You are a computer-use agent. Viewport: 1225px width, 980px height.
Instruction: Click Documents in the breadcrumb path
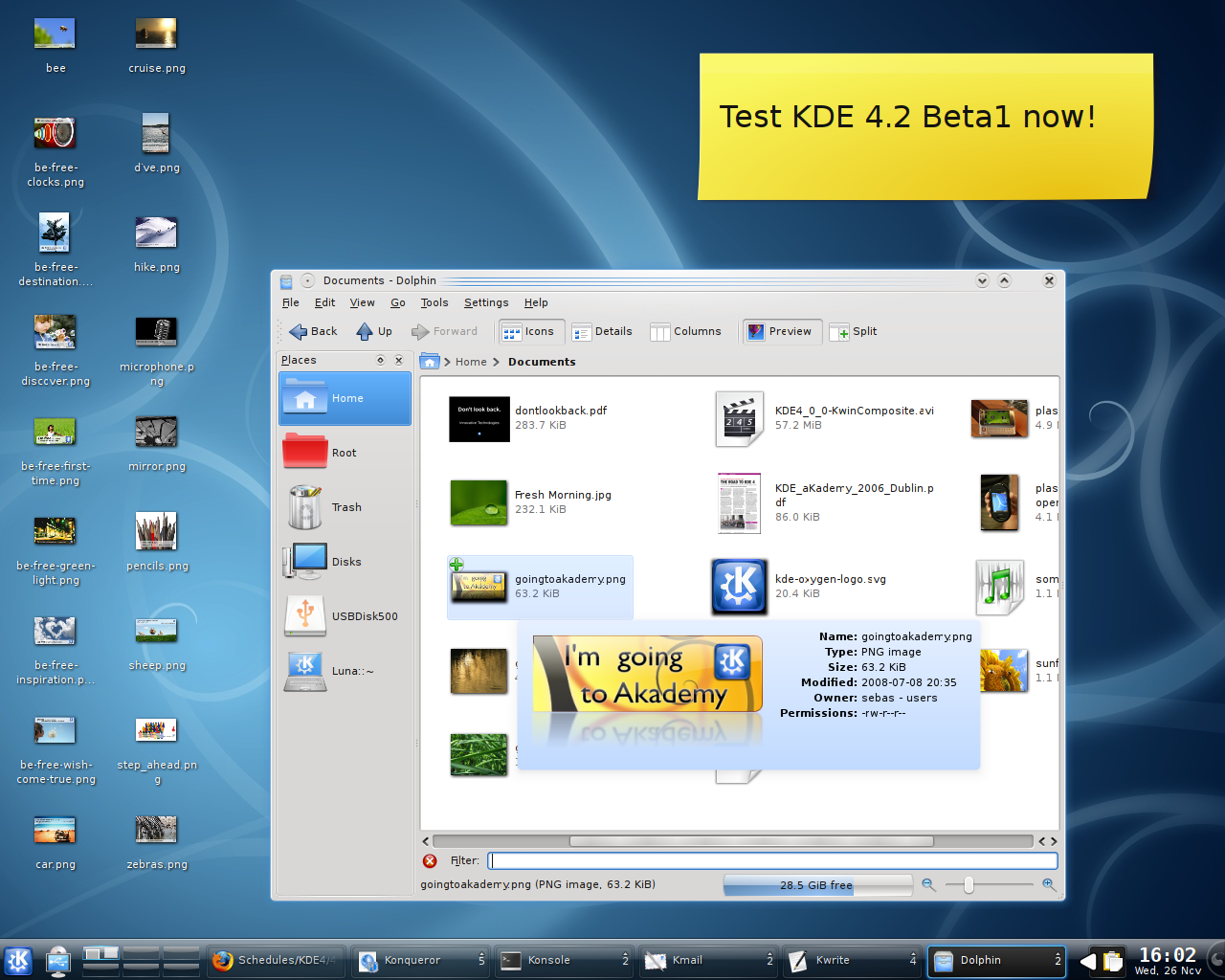542,362
